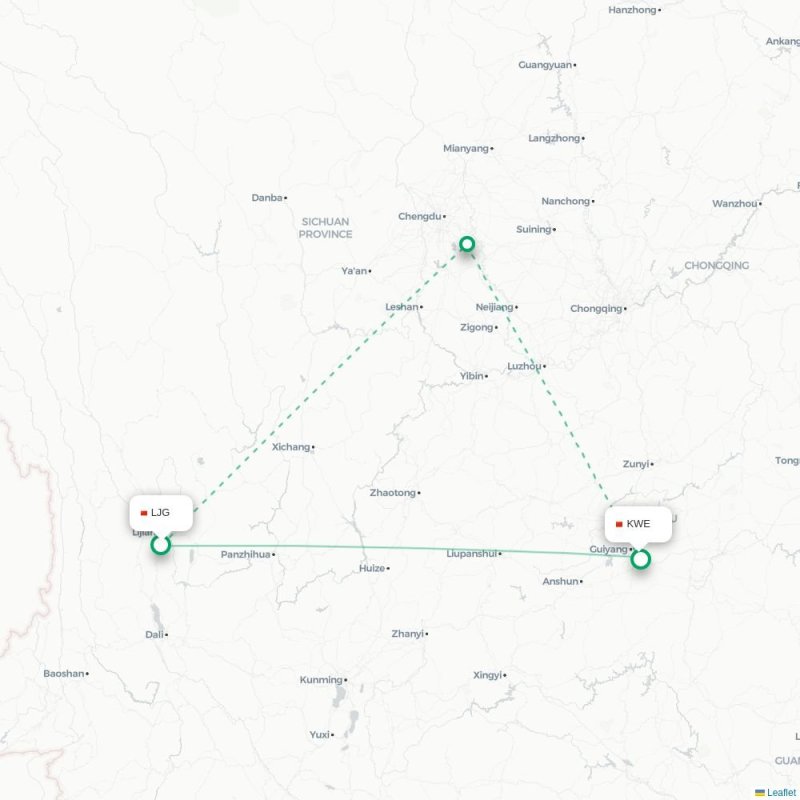Open the Leaflet attribution link
The height and width of the screenshot is (800, 800).
point(781,792)
